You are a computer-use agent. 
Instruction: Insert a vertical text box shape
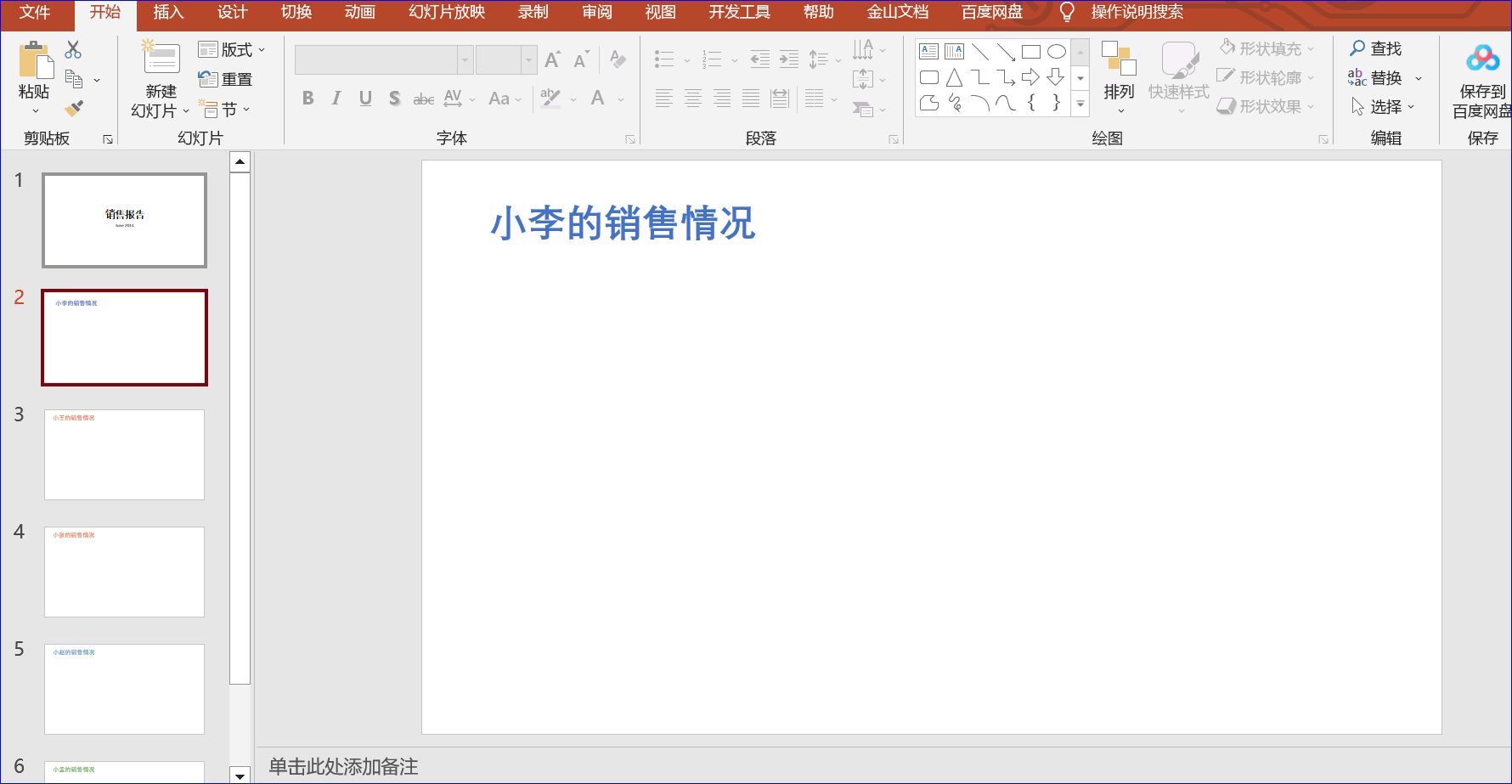point(955,52)
